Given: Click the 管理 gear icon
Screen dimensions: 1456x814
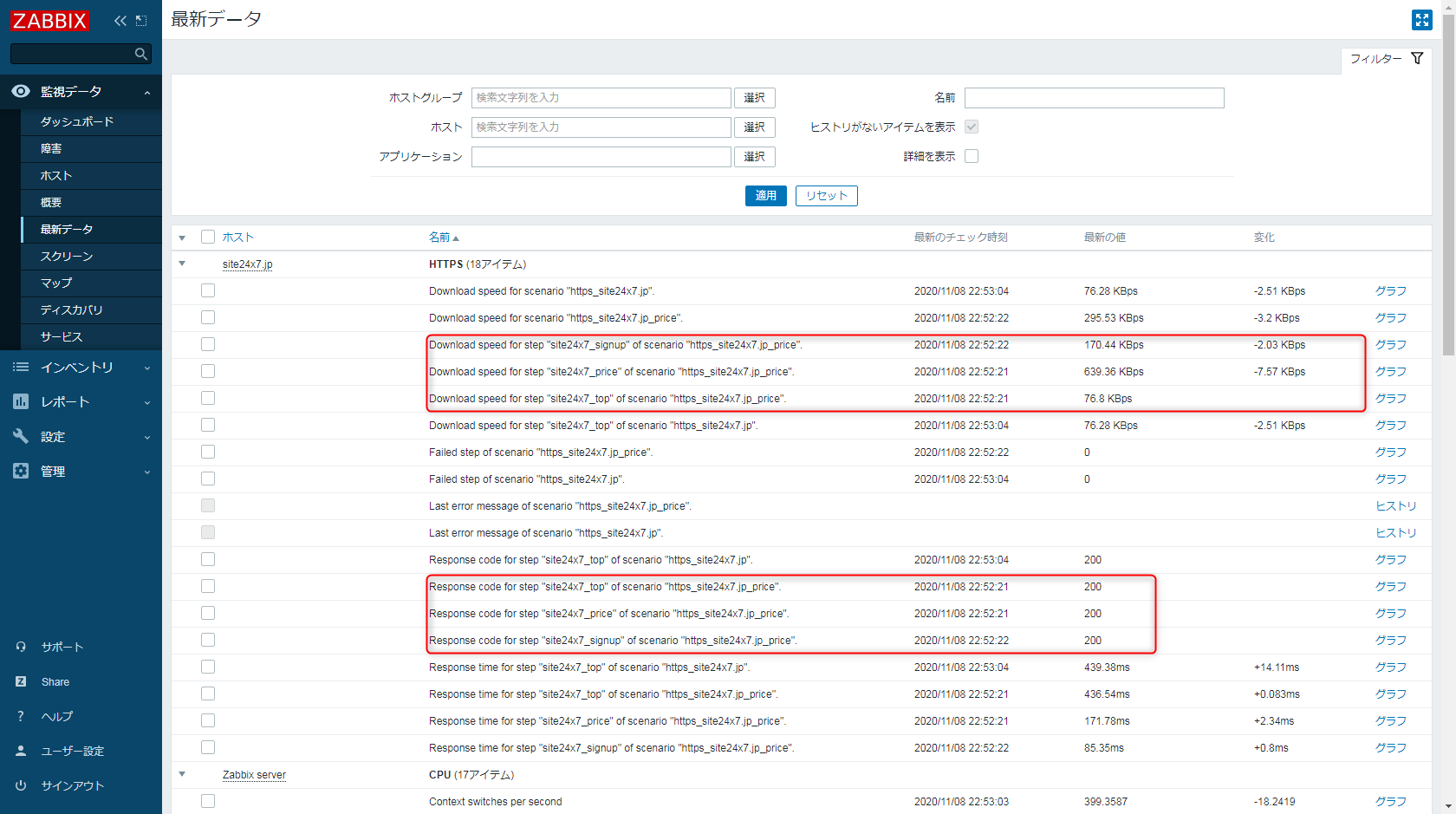Looking at the screenshot, I should (21, 471).
